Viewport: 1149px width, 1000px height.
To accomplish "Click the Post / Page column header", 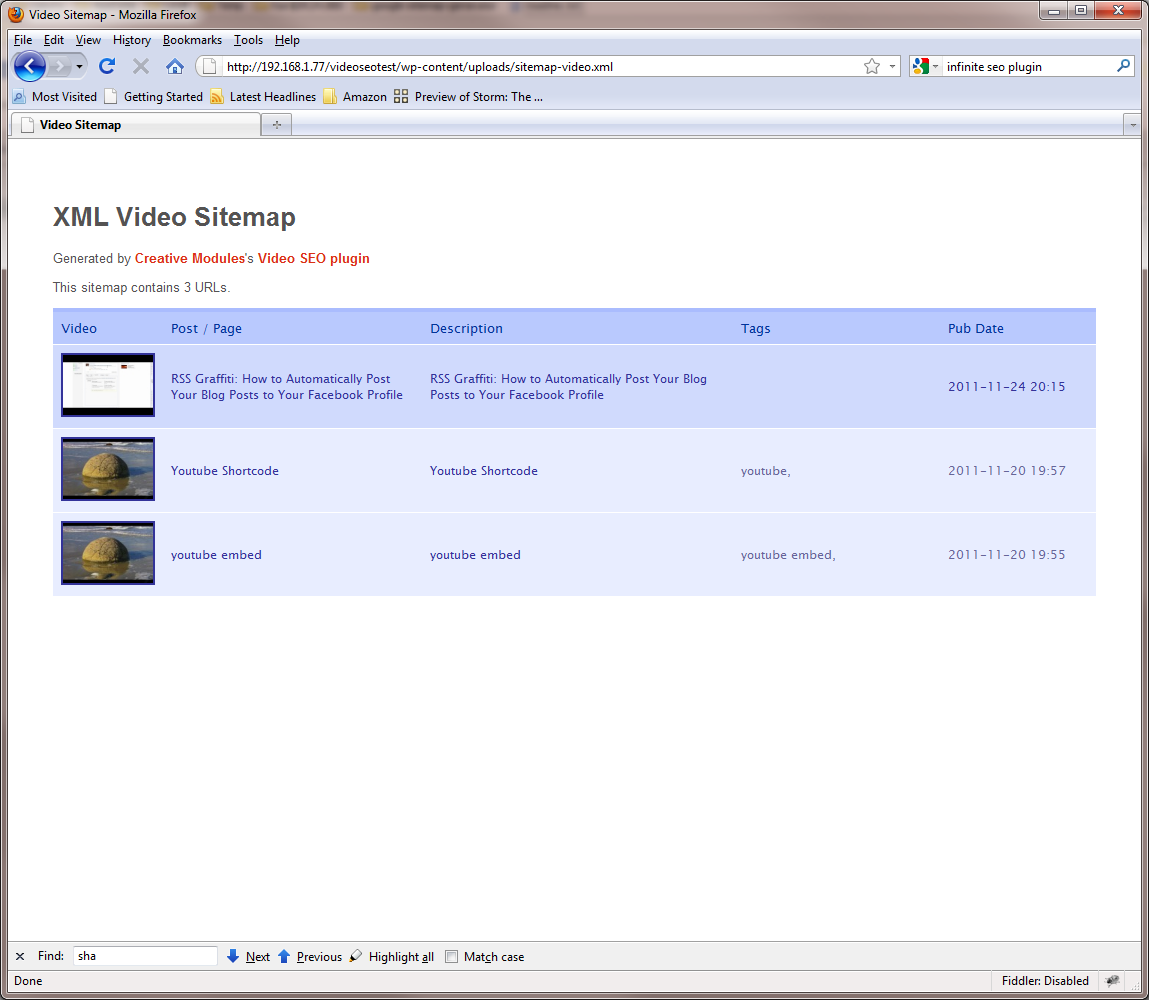I will (207, 328).
